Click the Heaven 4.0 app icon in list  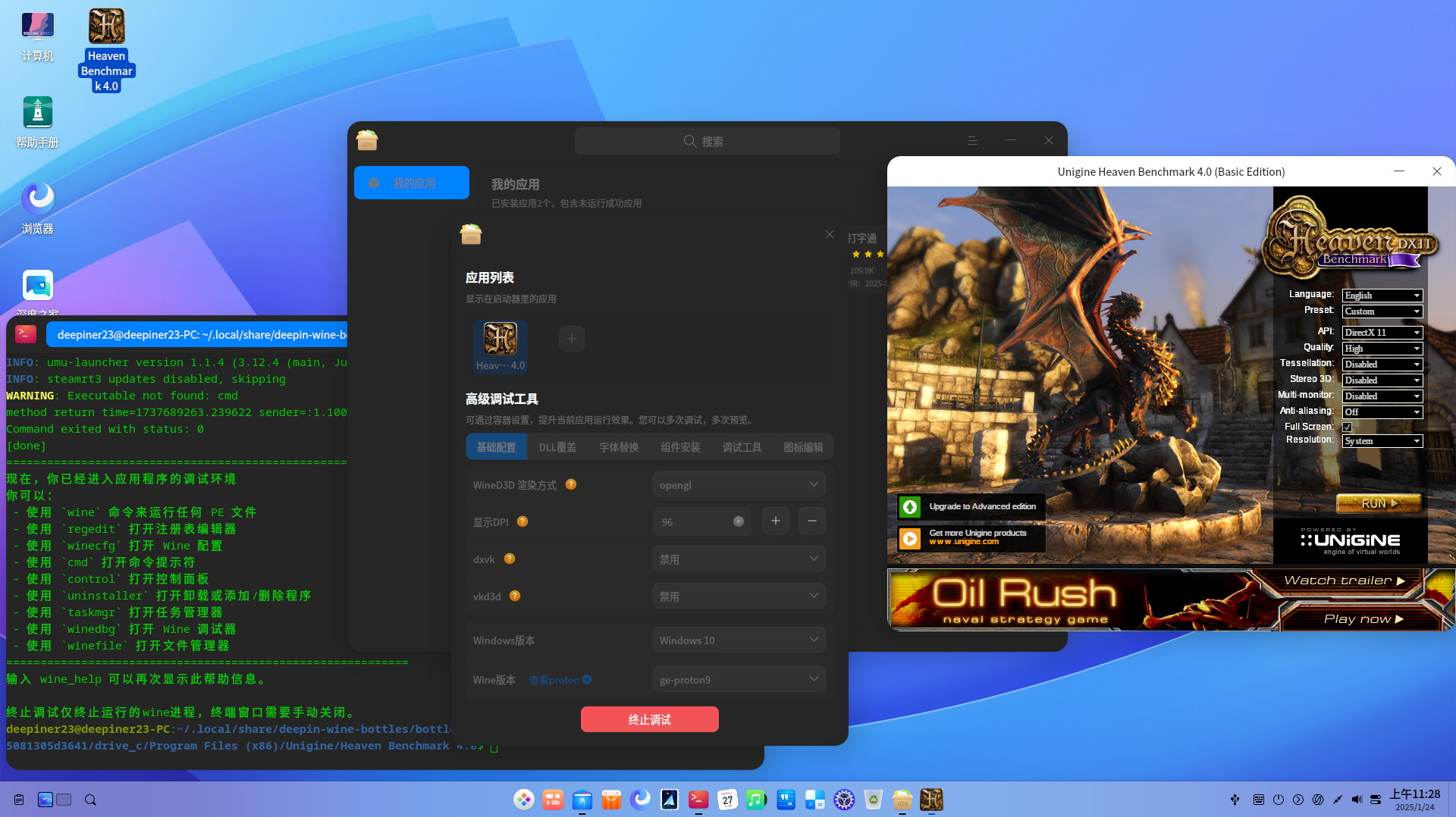click(x=500, y=346)
